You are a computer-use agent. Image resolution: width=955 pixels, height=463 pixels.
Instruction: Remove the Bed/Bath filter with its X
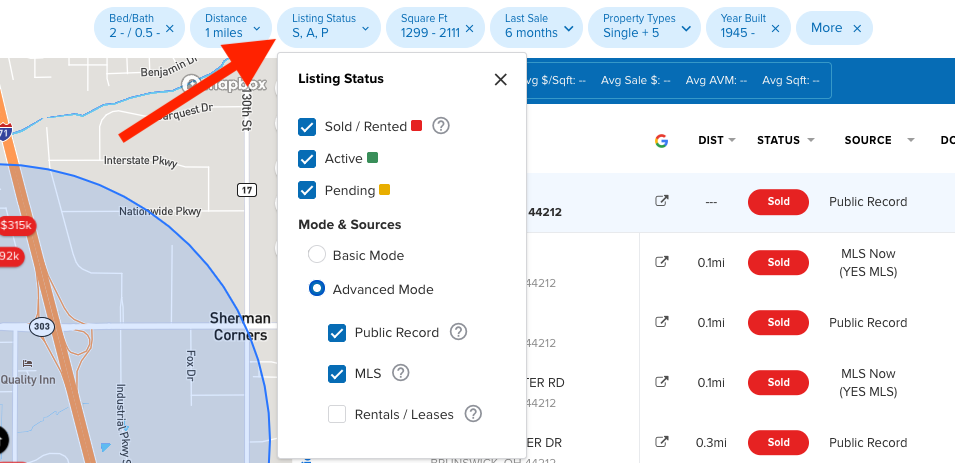pos(169,28)
